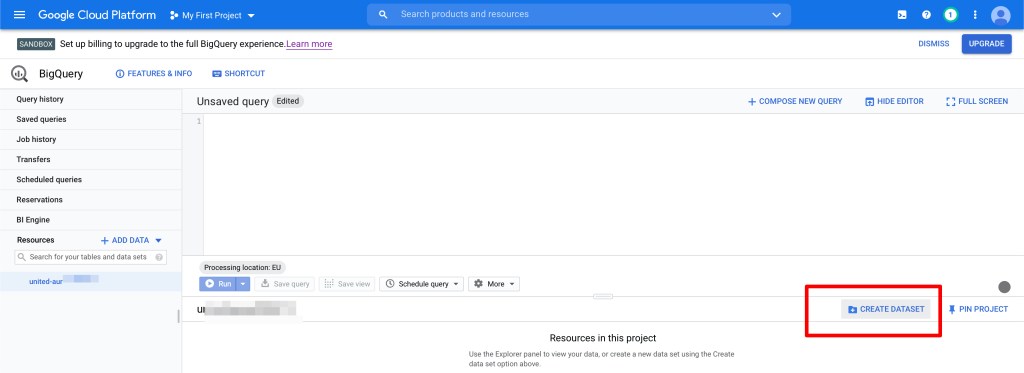Screen dimensions: 1024x373
Task: Select the united-aur project in Resources
Action: 91,281
